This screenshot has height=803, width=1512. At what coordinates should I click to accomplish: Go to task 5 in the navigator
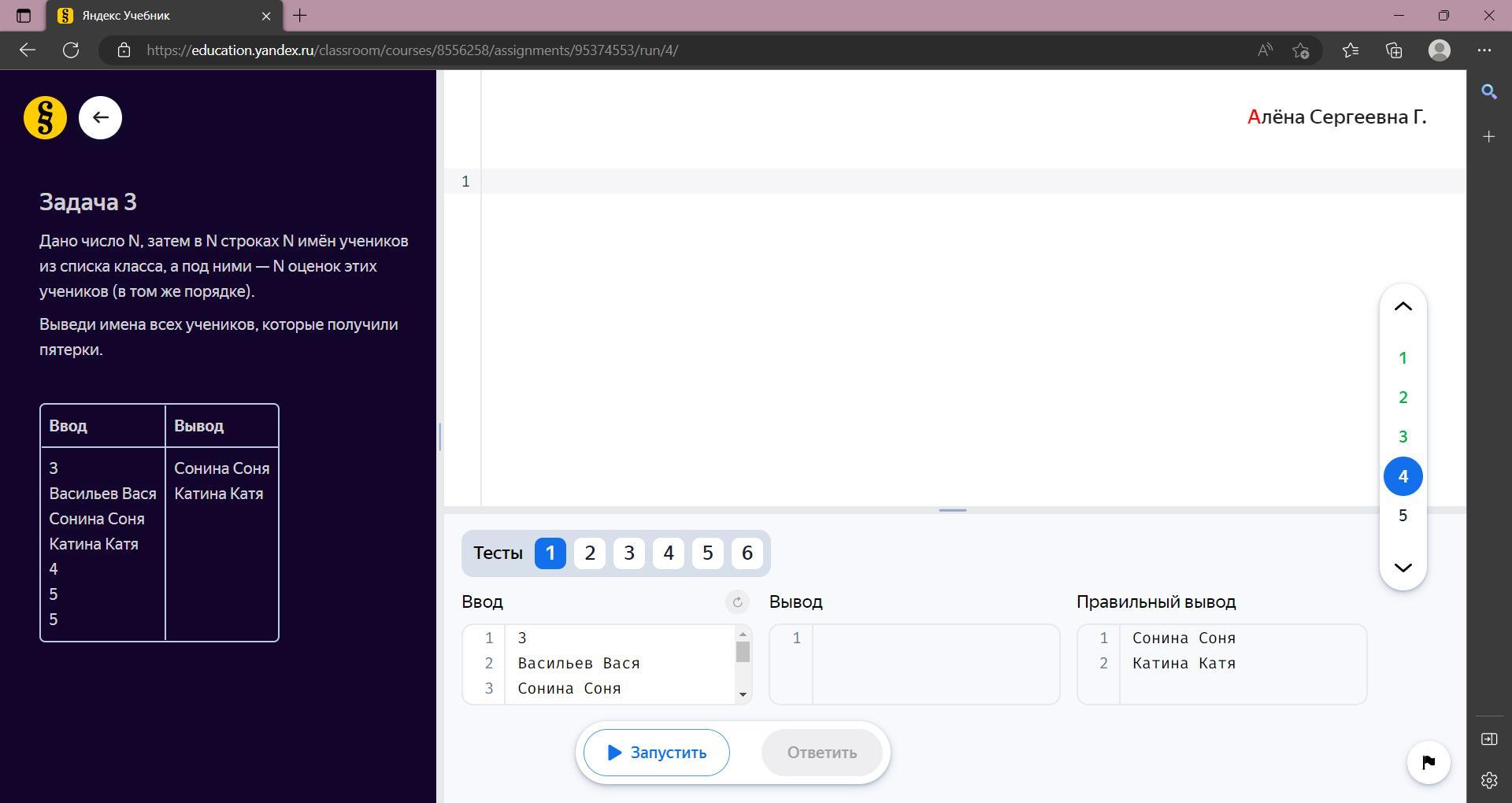pyautogui.click(x=1403, y=516)
